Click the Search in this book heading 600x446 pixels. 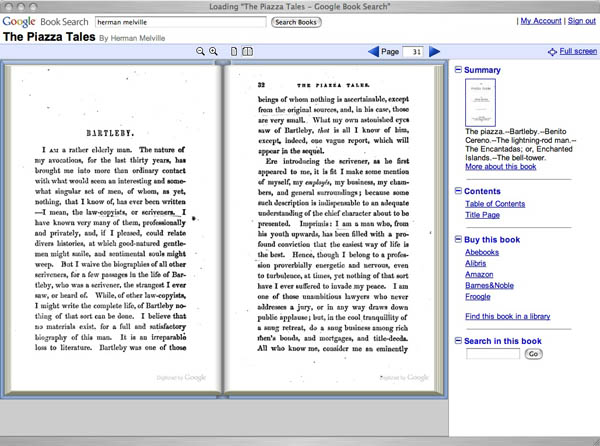tap(503, 341)
